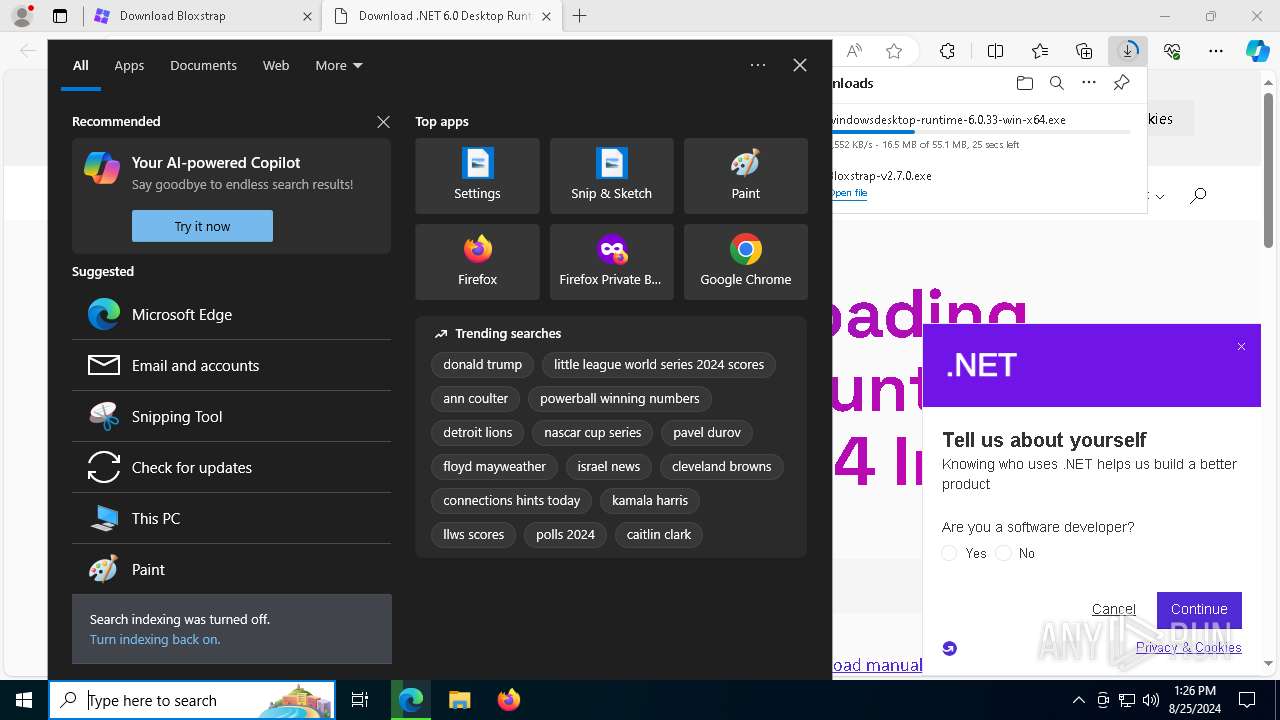
Task: Click Turn indexing back on link
Action: click(155, 639)
